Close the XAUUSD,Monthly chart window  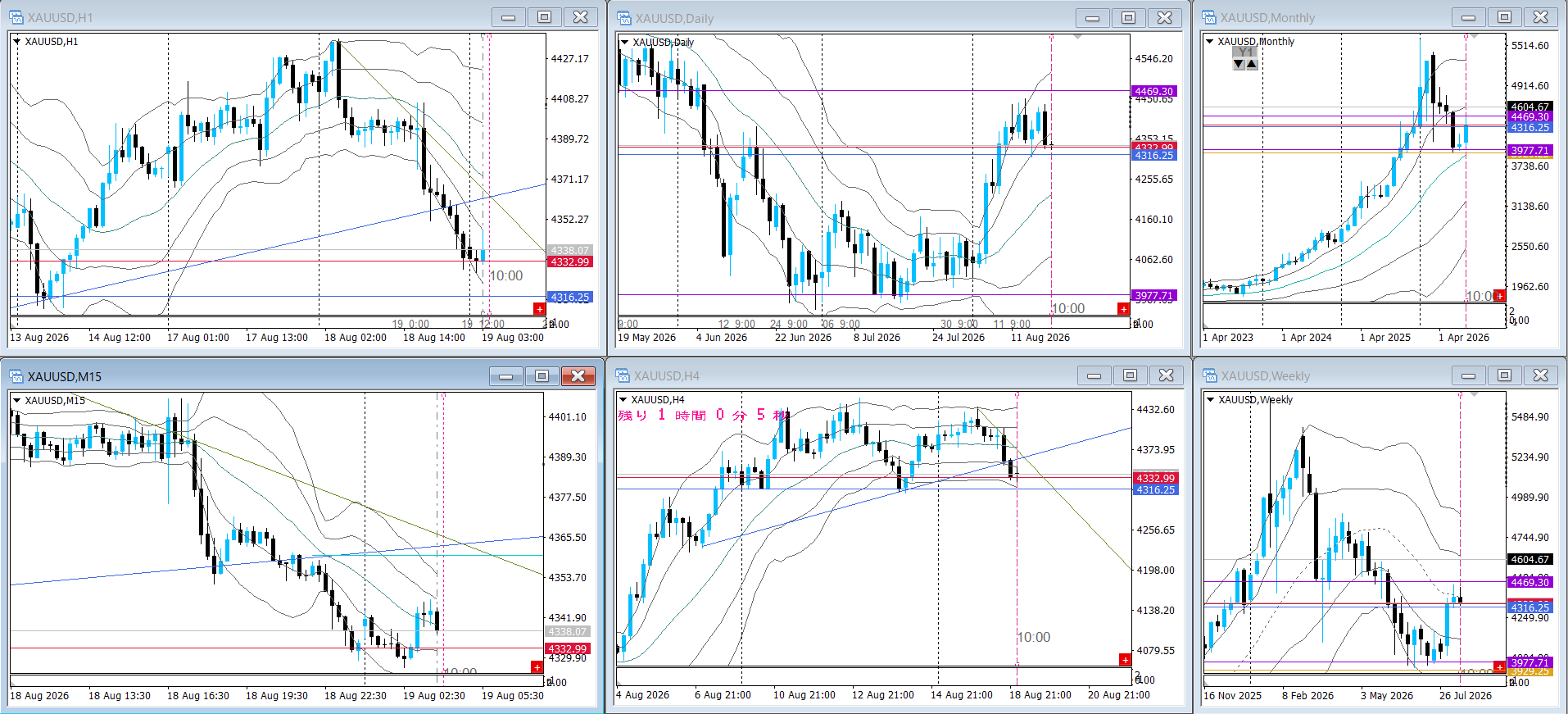(x=1540, y=17)
